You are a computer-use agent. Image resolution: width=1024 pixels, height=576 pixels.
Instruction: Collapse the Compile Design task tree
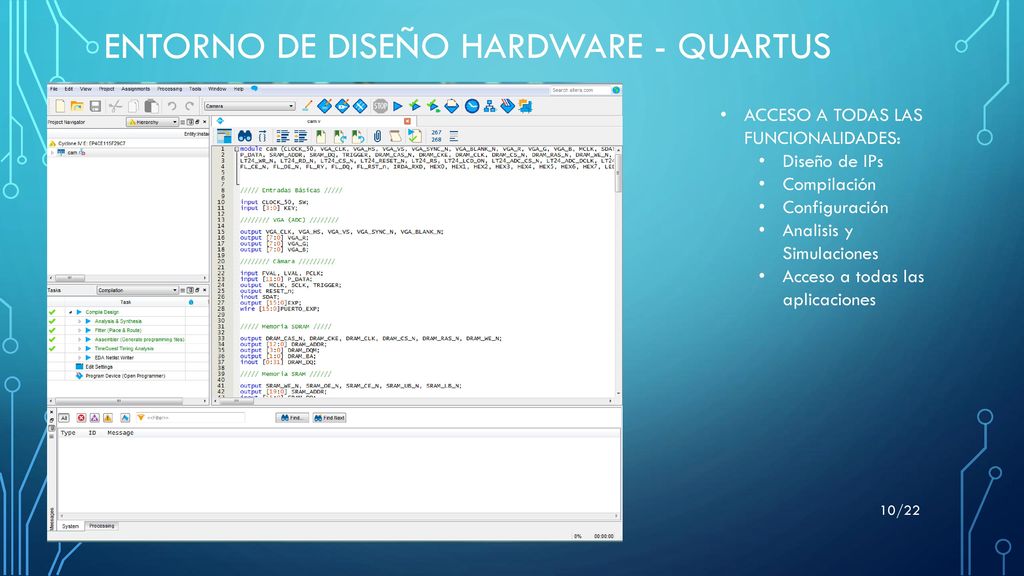point(71,312)
